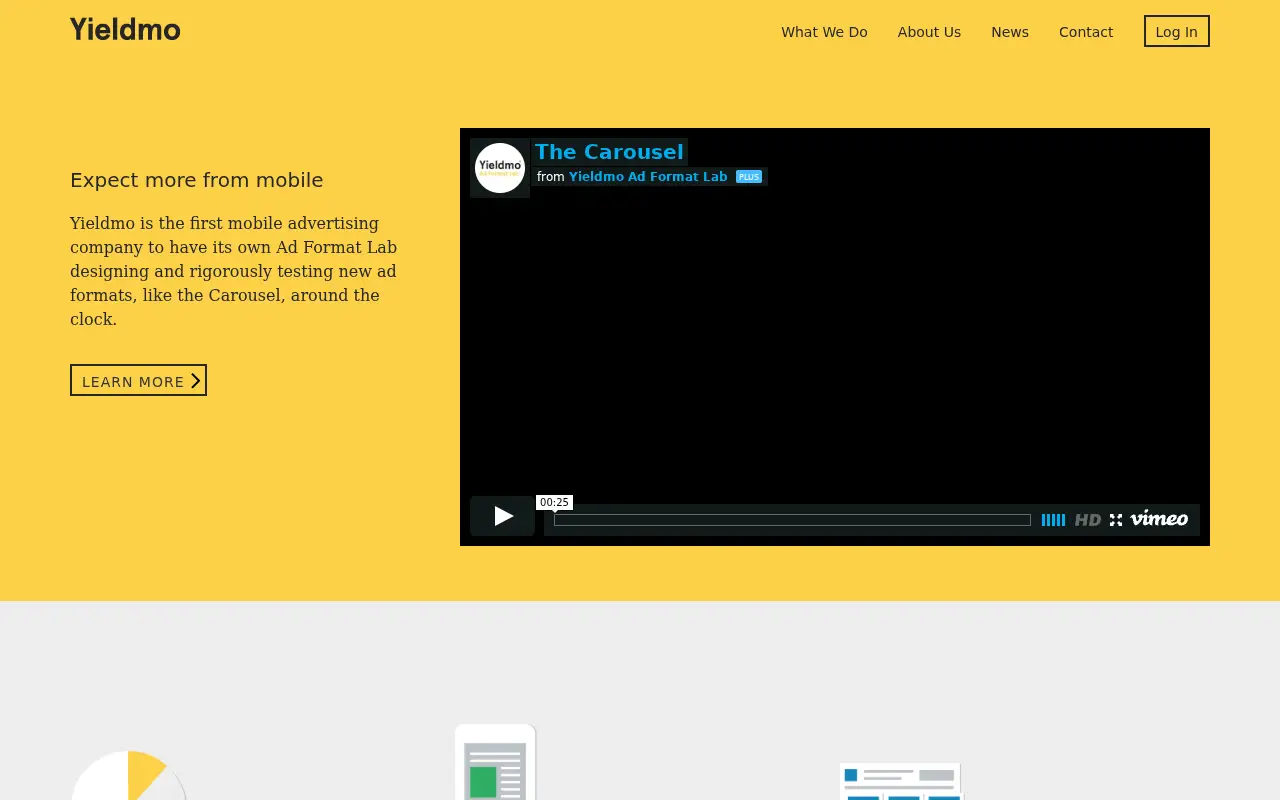1280x800 pixels.
Task: Adjust the Vimeo volume bars
Action: coord(1053,520)
